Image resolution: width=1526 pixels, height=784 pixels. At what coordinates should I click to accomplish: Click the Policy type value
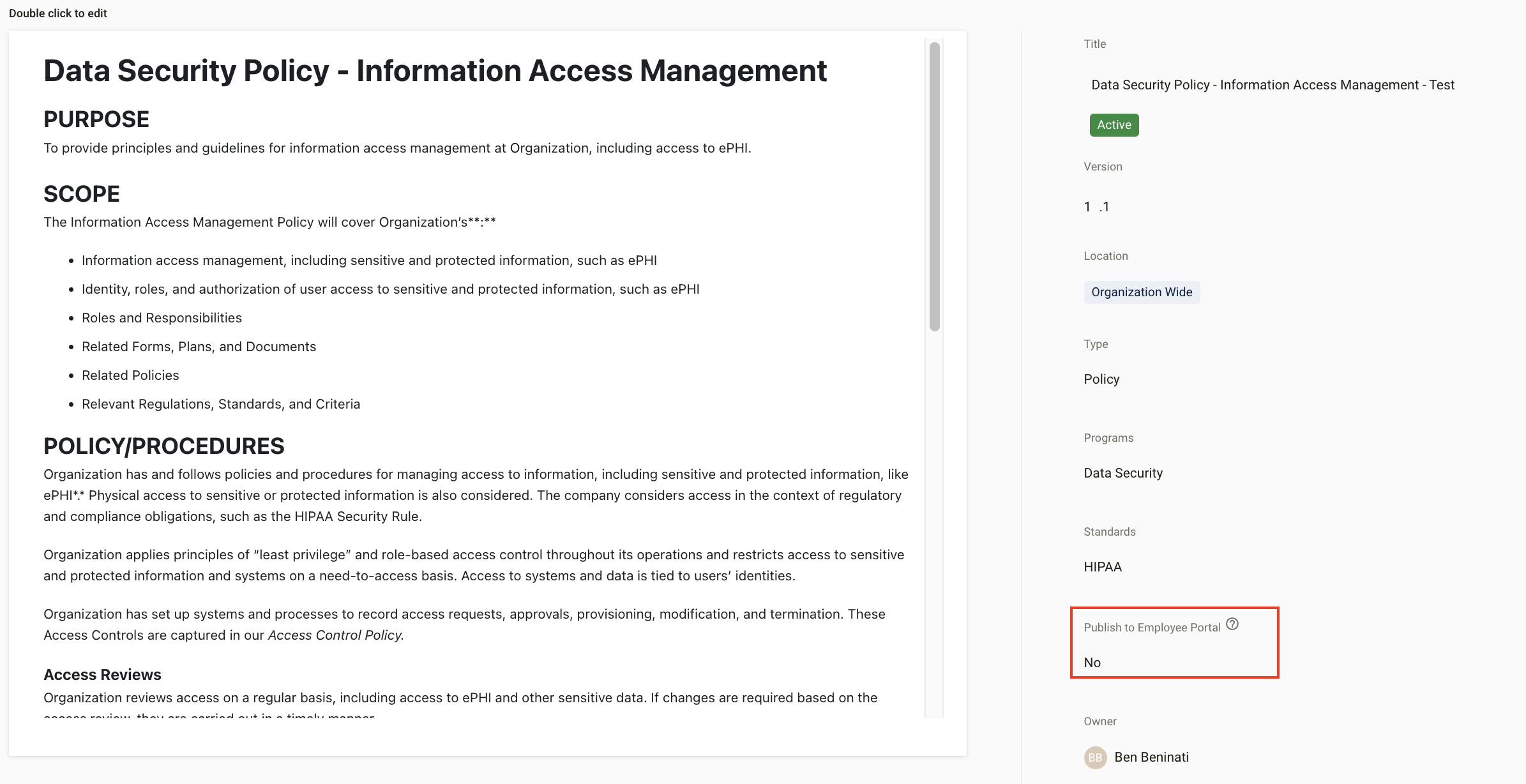point(1101,379)
